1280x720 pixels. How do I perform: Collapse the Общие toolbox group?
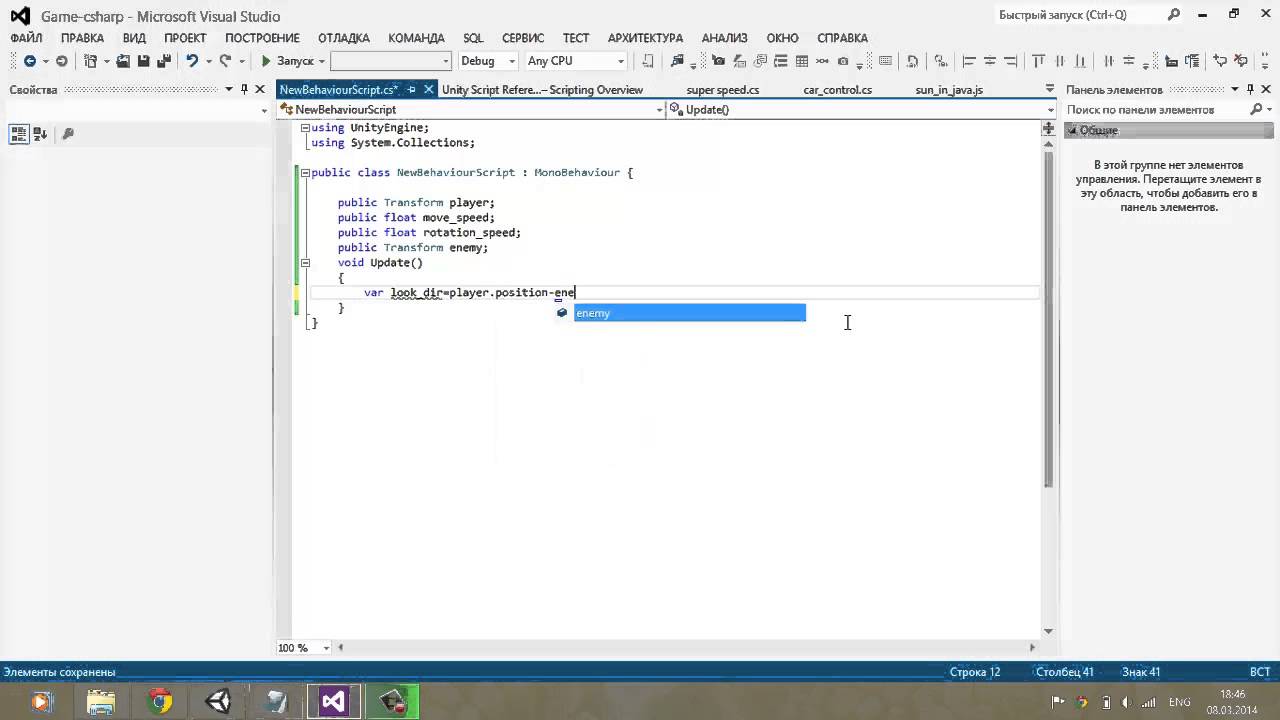[x=1071, y=130]
